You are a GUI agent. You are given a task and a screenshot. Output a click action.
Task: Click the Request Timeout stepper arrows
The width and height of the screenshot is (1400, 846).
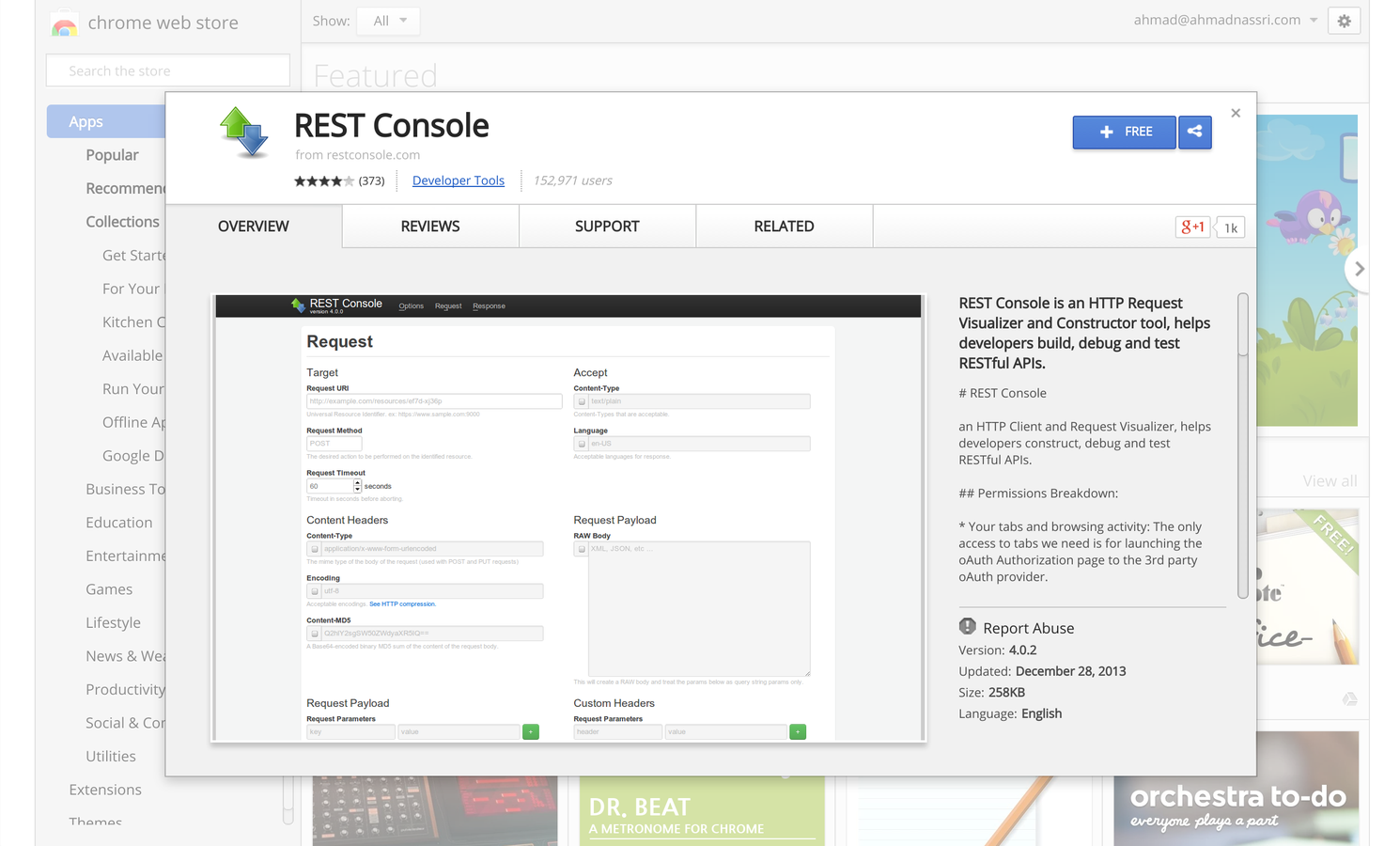[357, 486]
